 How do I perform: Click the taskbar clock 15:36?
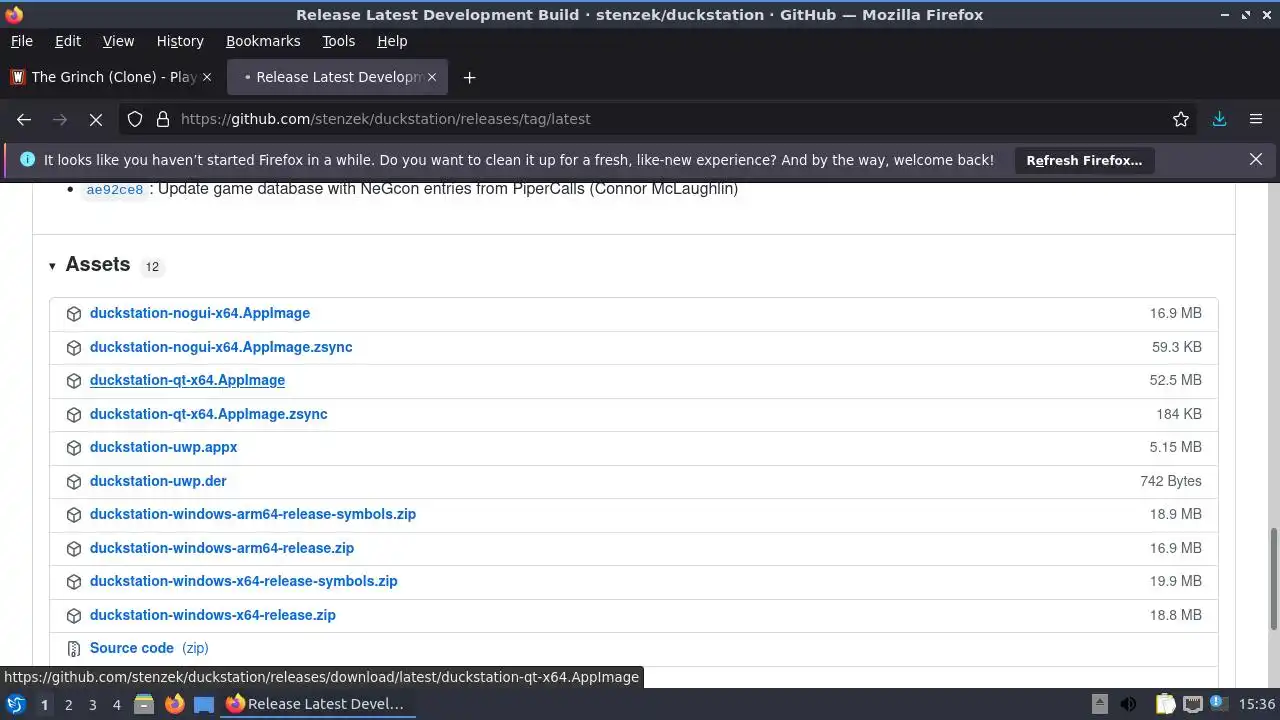(x=1256, y=704)
